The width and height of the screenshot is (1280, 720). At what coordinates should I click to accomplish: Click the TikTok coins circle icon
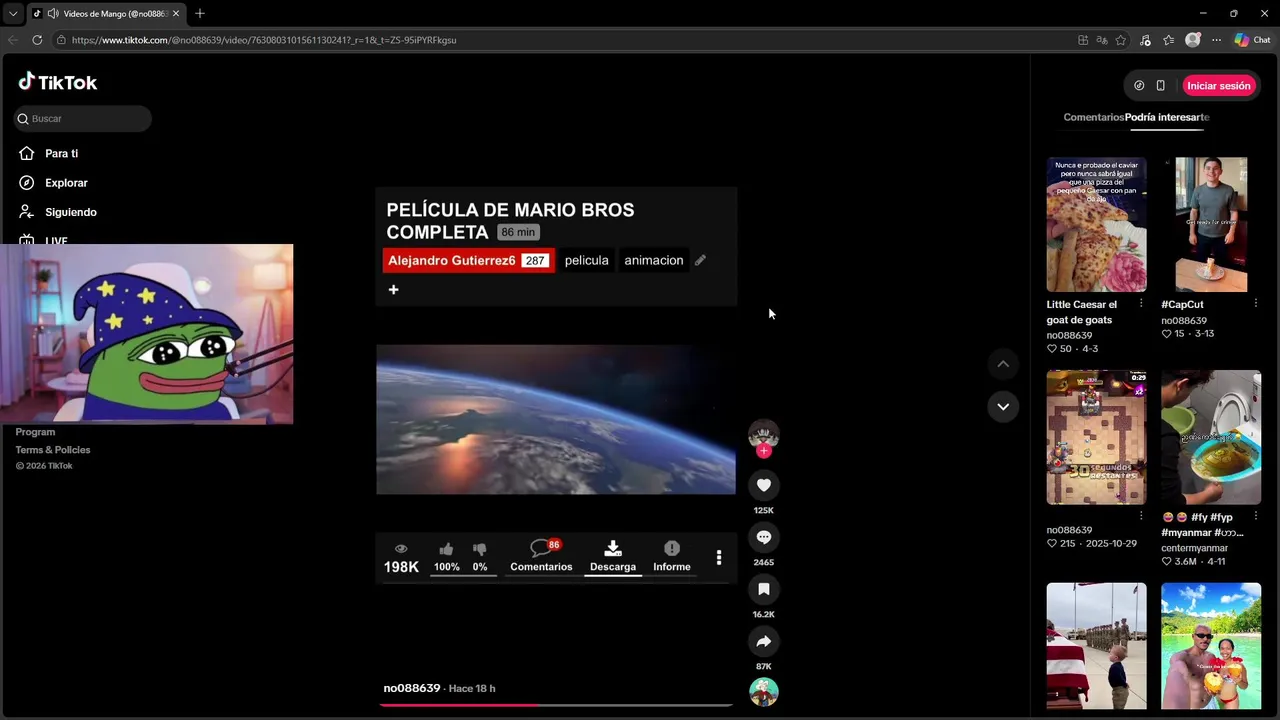(x=1139, y=86)
